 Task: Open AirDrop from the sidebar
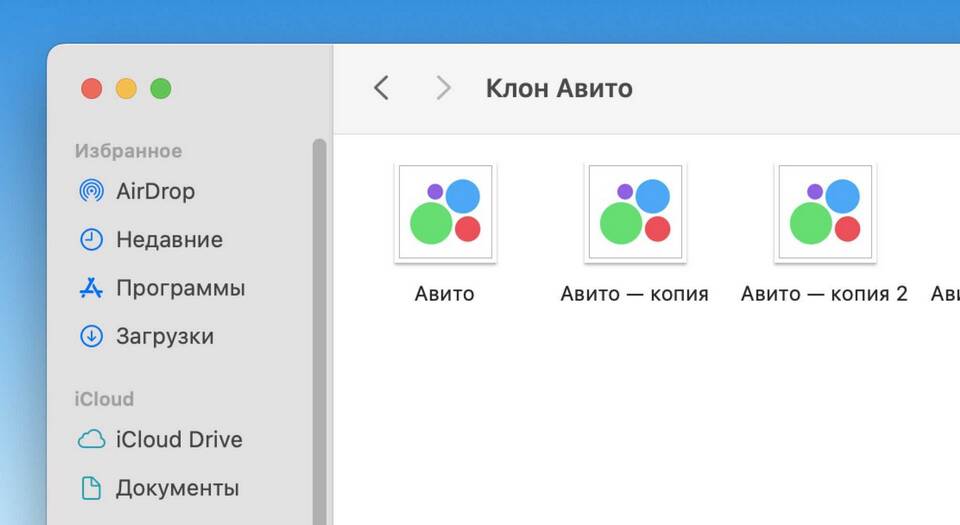point(155,191)
